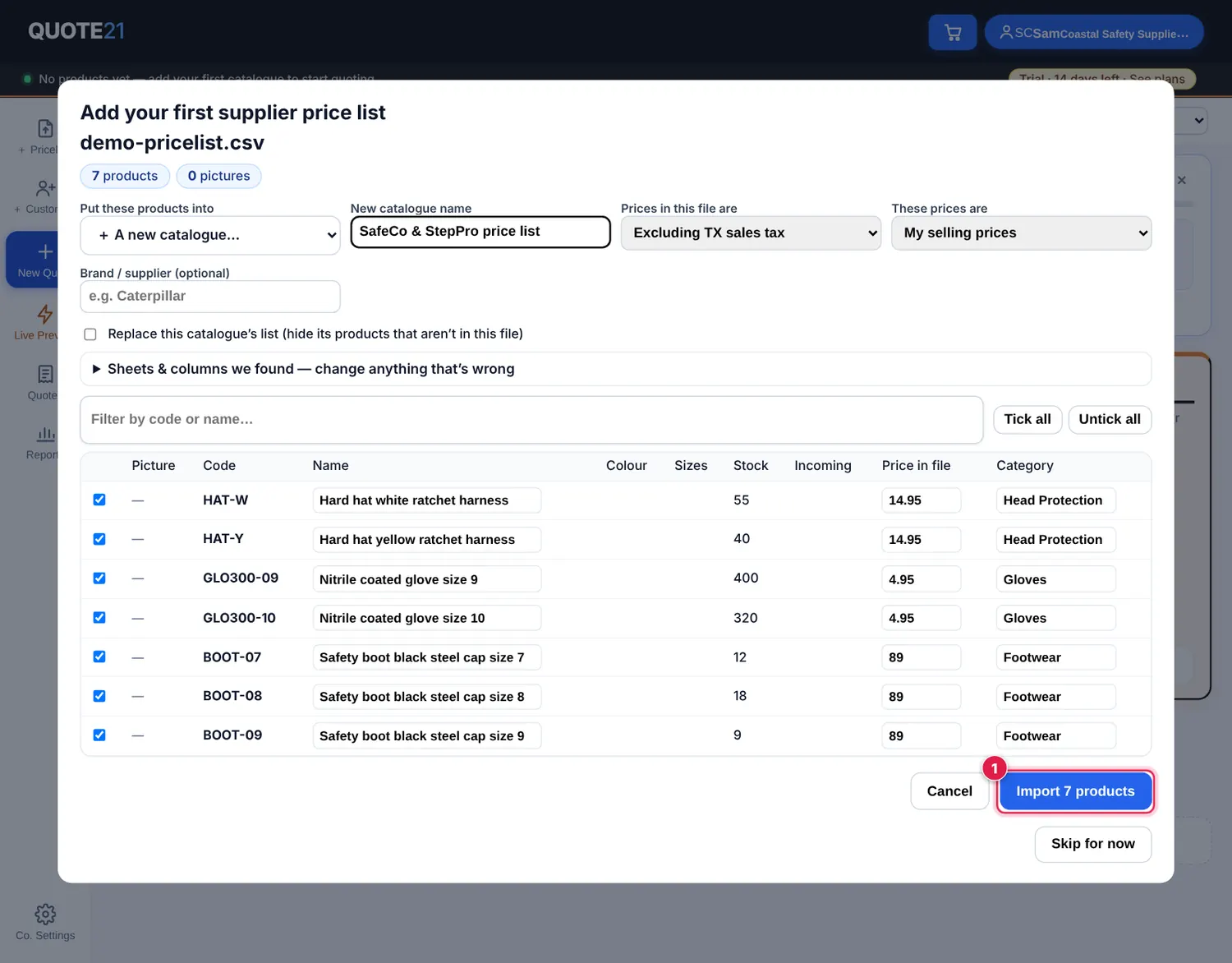Screen dimensions: 1232x963
Task: Select the Pricelist upload icon in sidebar
Action: tap(45, 128)
